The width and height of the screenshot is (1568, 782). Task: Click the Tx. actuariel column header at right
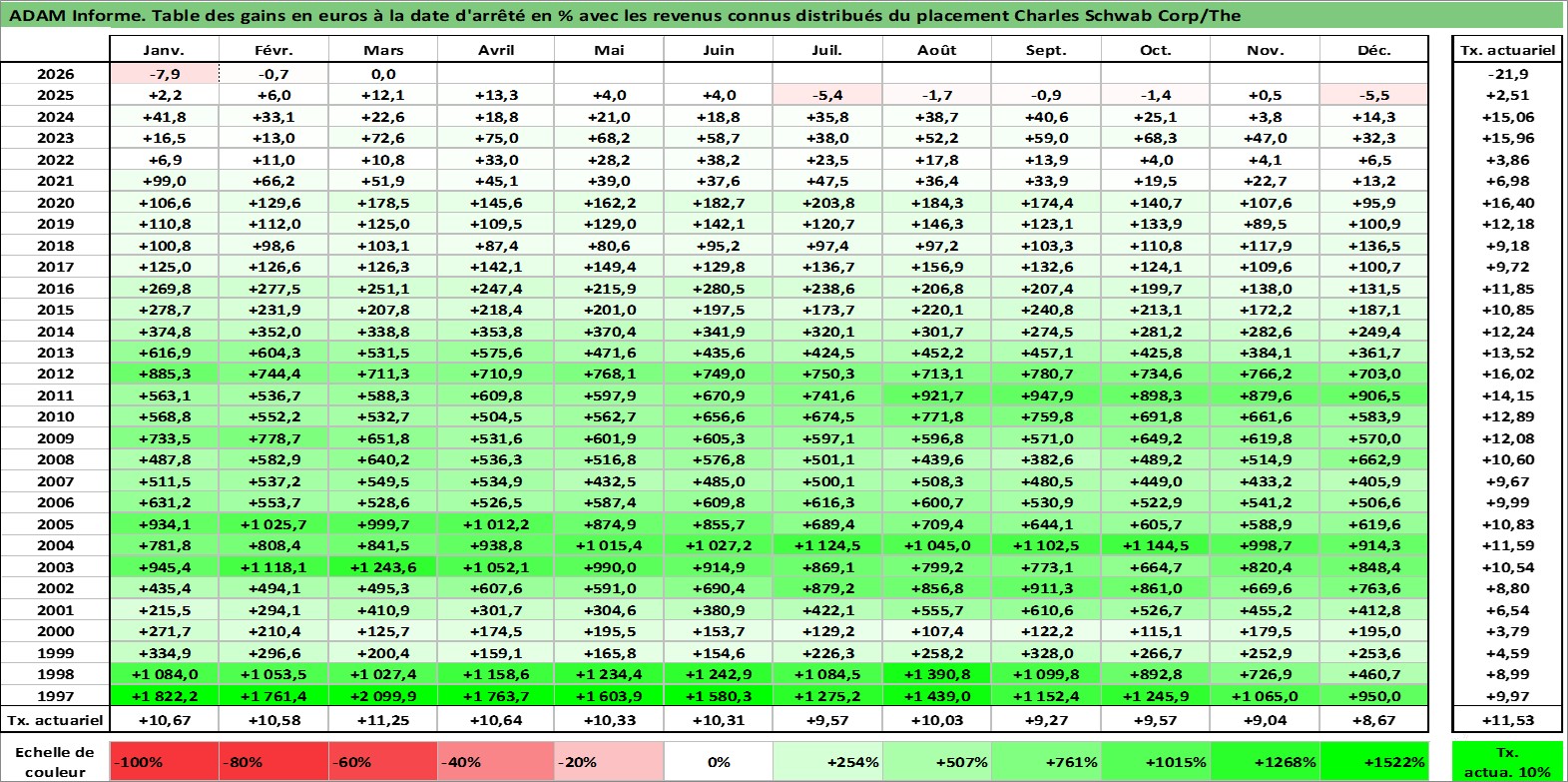pyautogui.click(x=1508, y=50)
